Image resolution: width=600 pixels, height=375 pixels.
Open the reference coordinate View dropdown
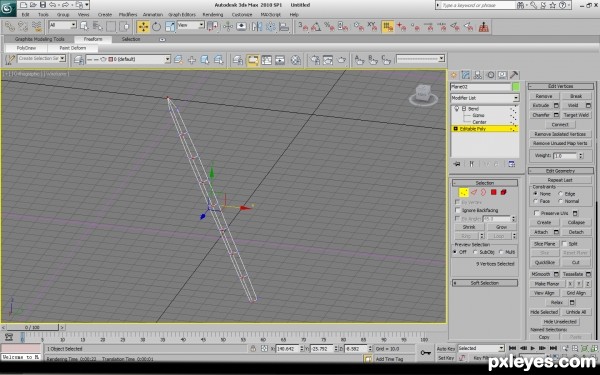[191, 25]
